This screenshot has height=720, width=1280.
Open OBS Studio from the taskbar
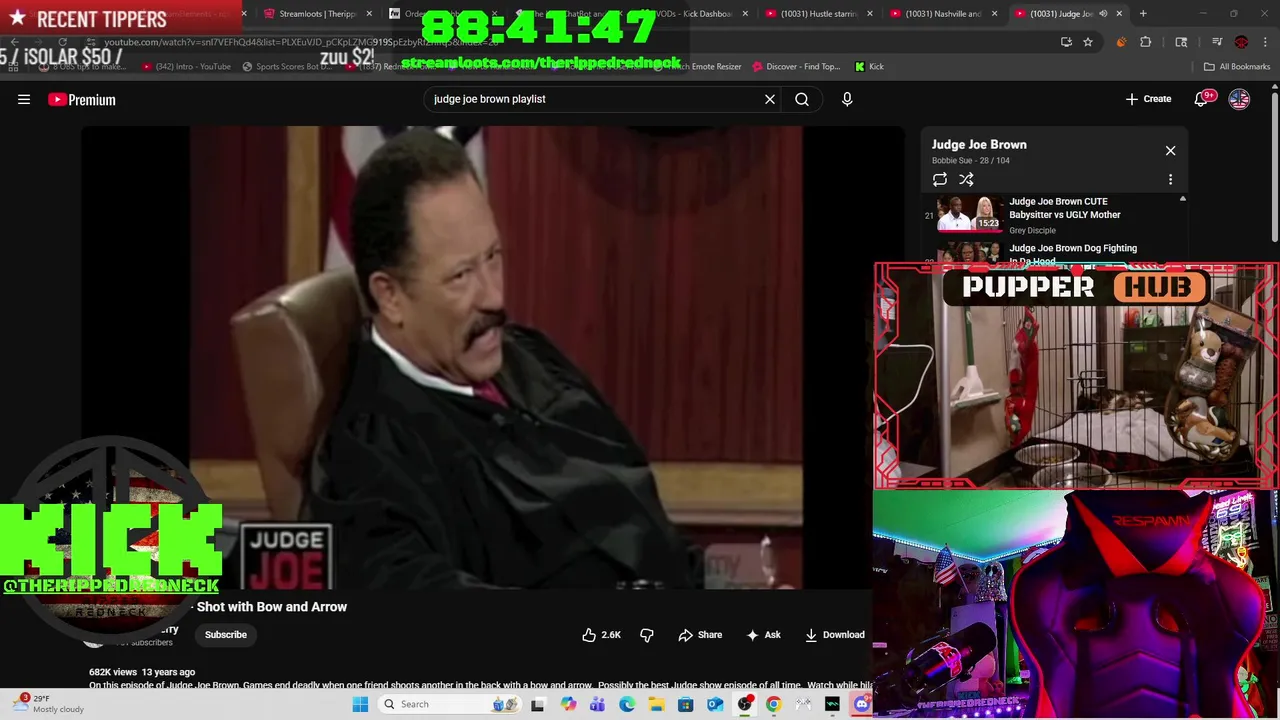click(745, 704)
